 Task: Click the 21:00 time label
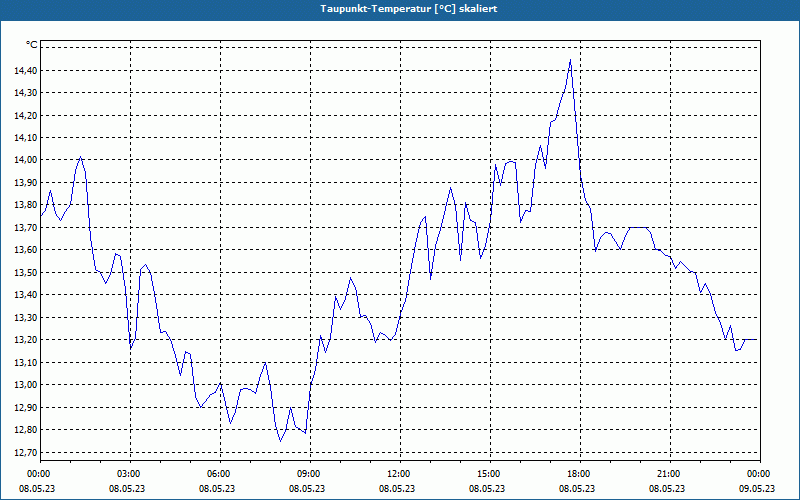(670, 474)
